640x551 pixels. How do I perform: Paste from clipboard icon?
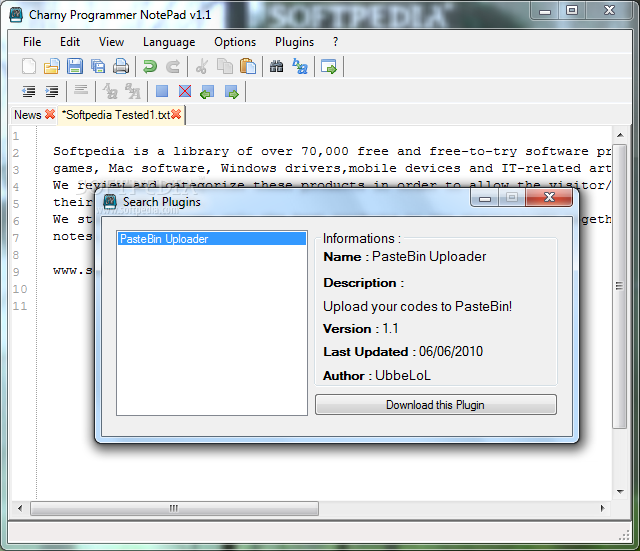tap(248, 67)
